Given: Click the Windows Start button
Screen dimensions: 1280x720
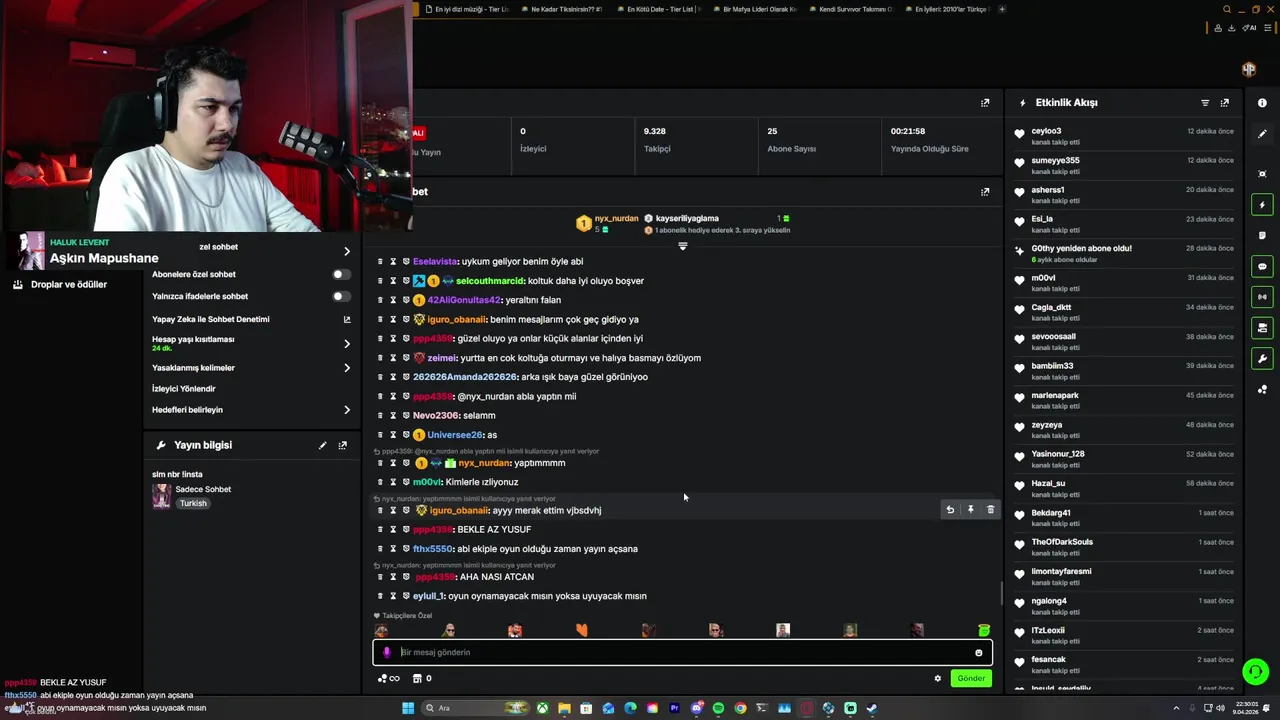Looking at the screenshot, I should 408,709.
